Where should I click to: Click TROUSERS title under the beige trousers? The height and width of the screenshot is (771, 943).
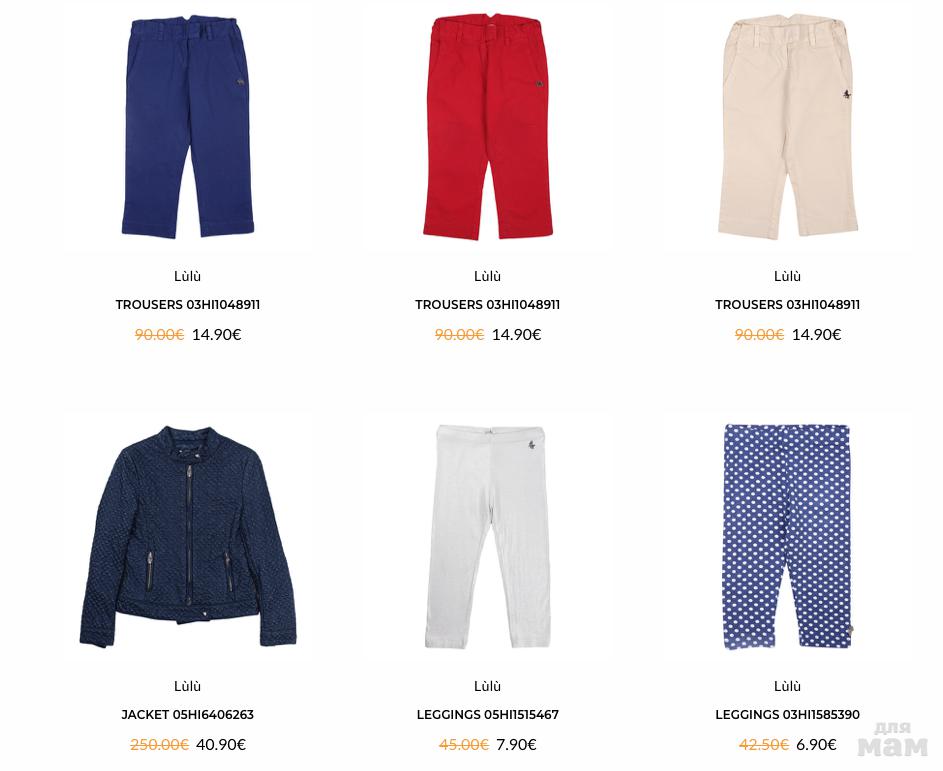[x=788, y=304]
